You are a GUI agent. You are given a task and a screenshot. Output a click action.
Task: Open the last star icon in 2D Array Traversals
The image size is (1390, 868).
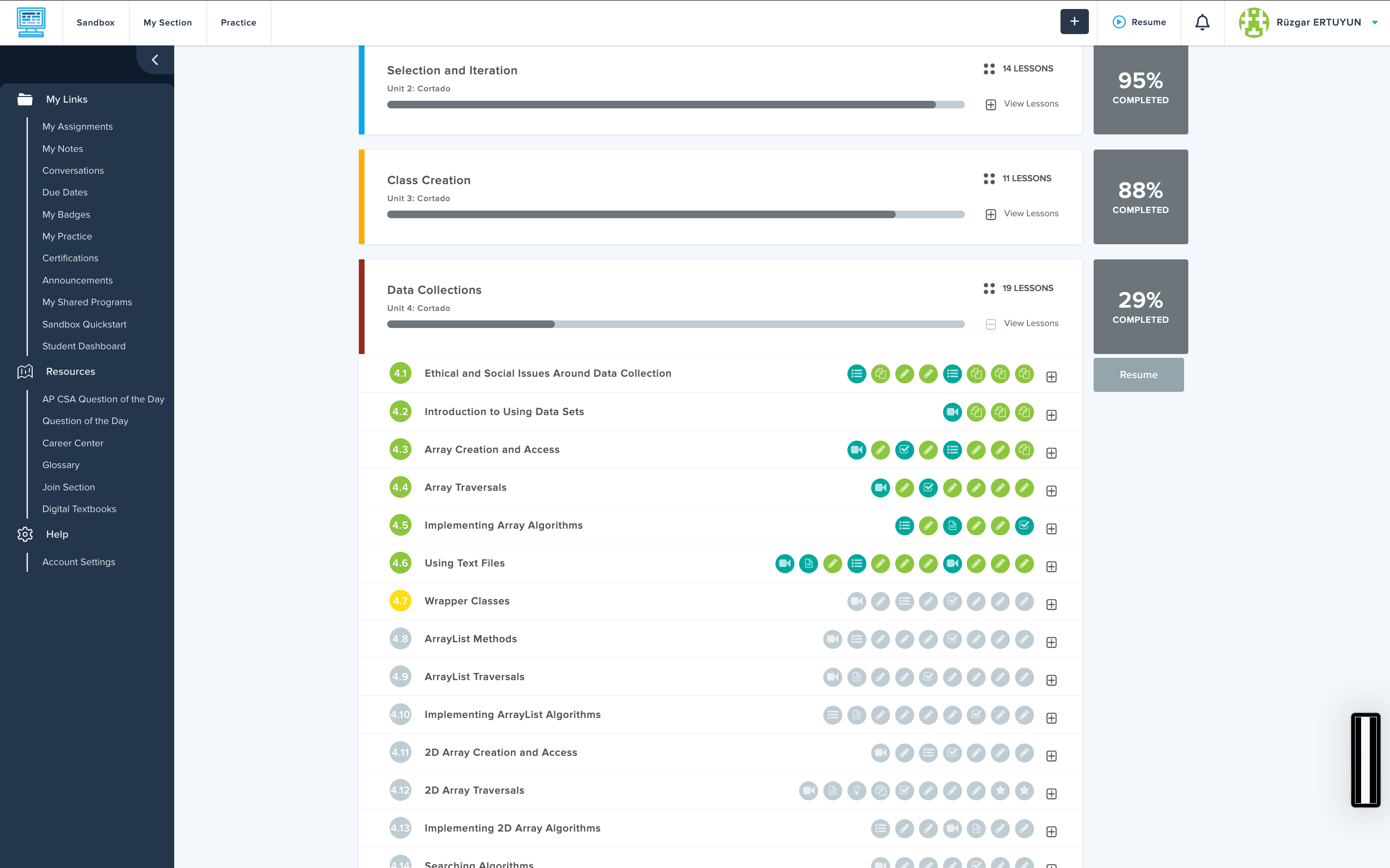point(1024,790)
